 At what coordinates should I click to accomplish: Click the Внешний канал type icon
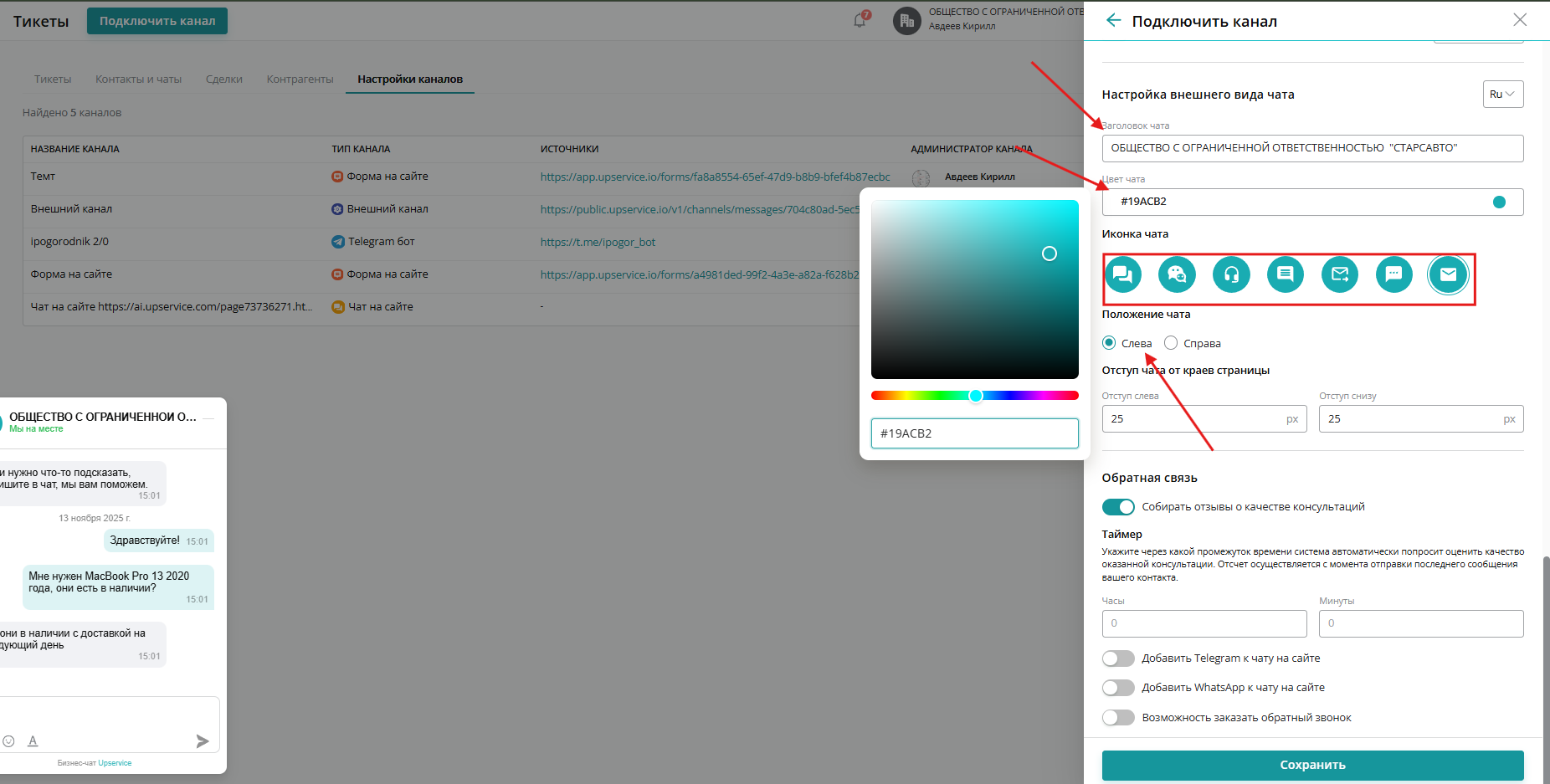coord(337,209)
